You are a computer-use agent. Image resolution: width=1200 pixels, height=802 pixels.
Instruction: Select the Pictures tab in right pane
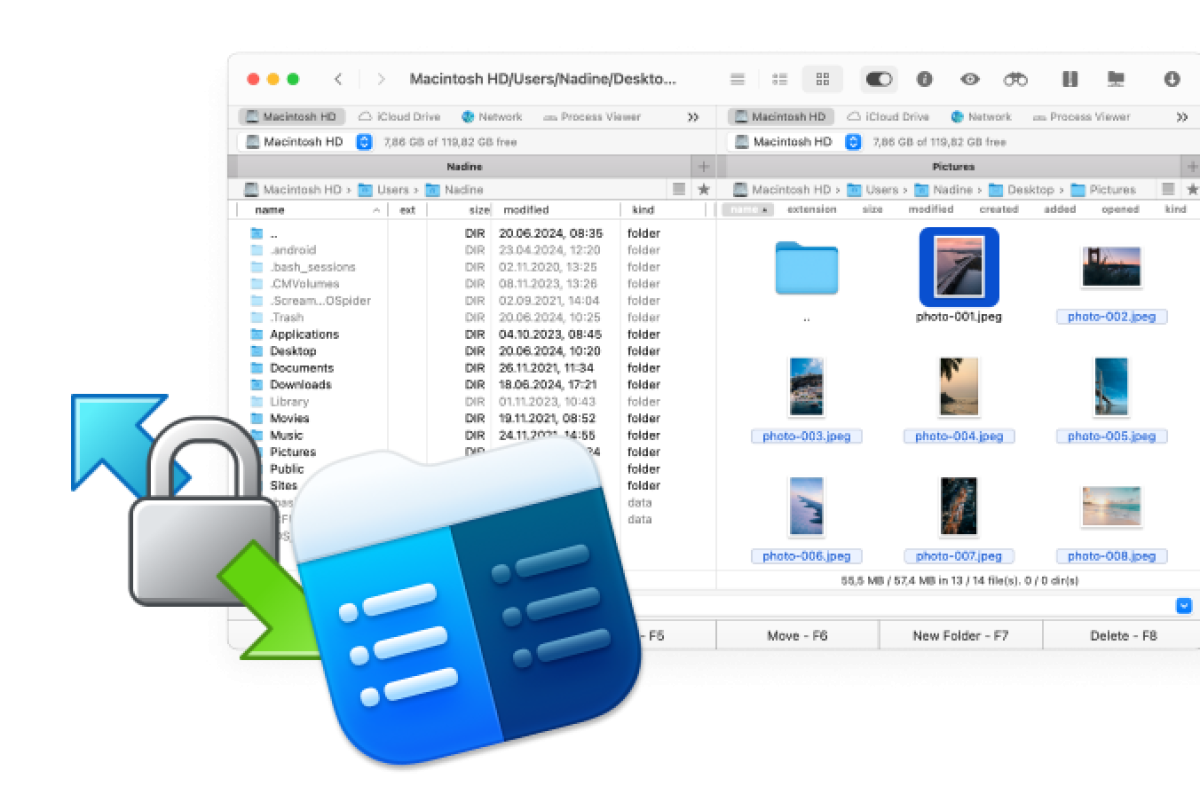pos(953,166)
